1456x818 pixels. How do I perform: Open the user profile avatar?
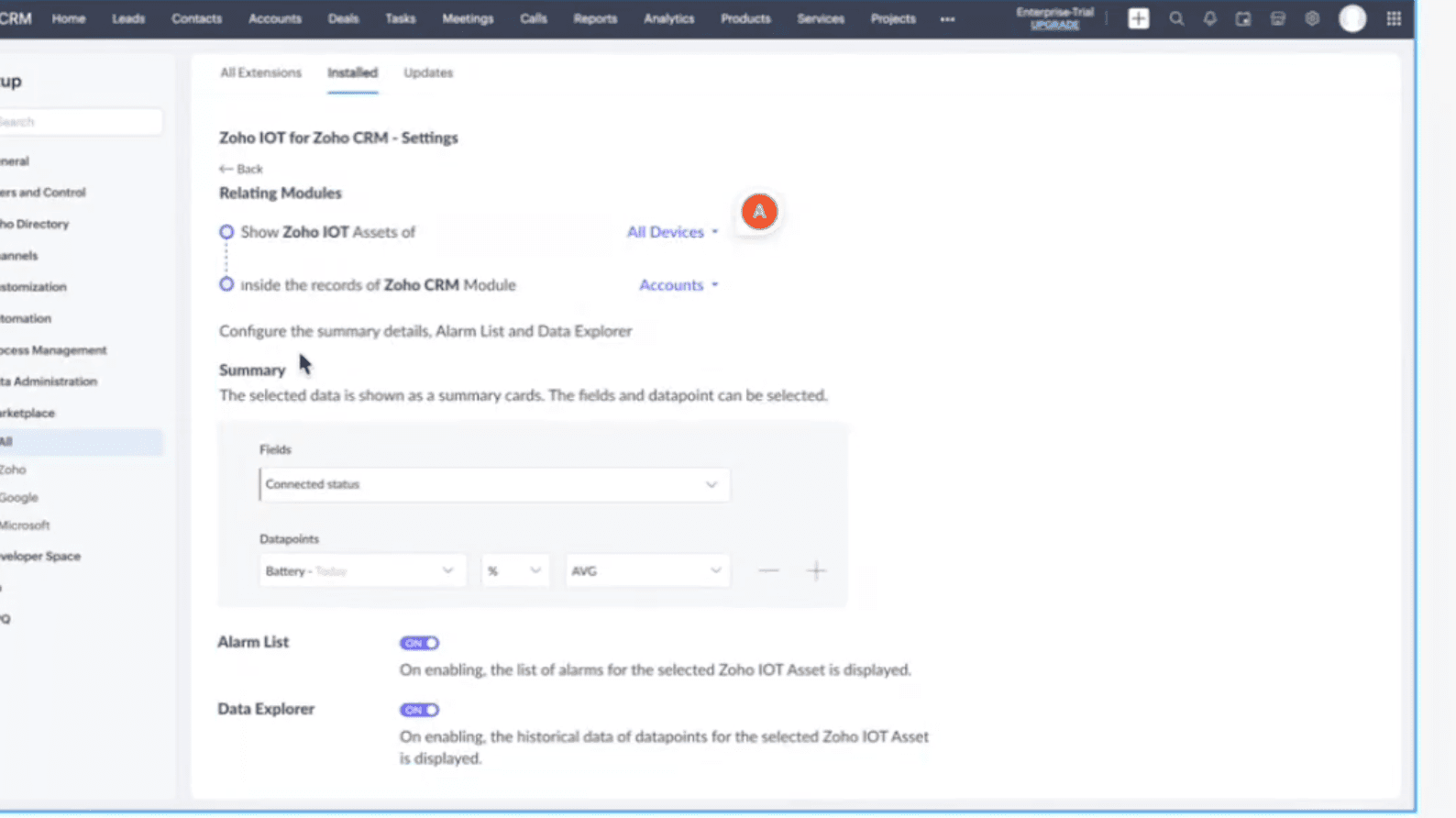coord(1352,18)
